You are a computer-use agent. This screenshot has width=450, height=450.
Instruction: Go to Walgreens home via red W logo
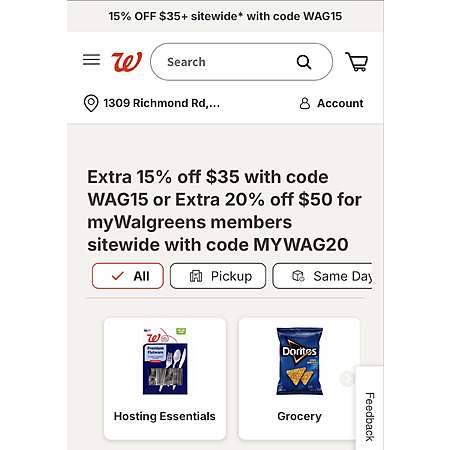click(127, 62)
